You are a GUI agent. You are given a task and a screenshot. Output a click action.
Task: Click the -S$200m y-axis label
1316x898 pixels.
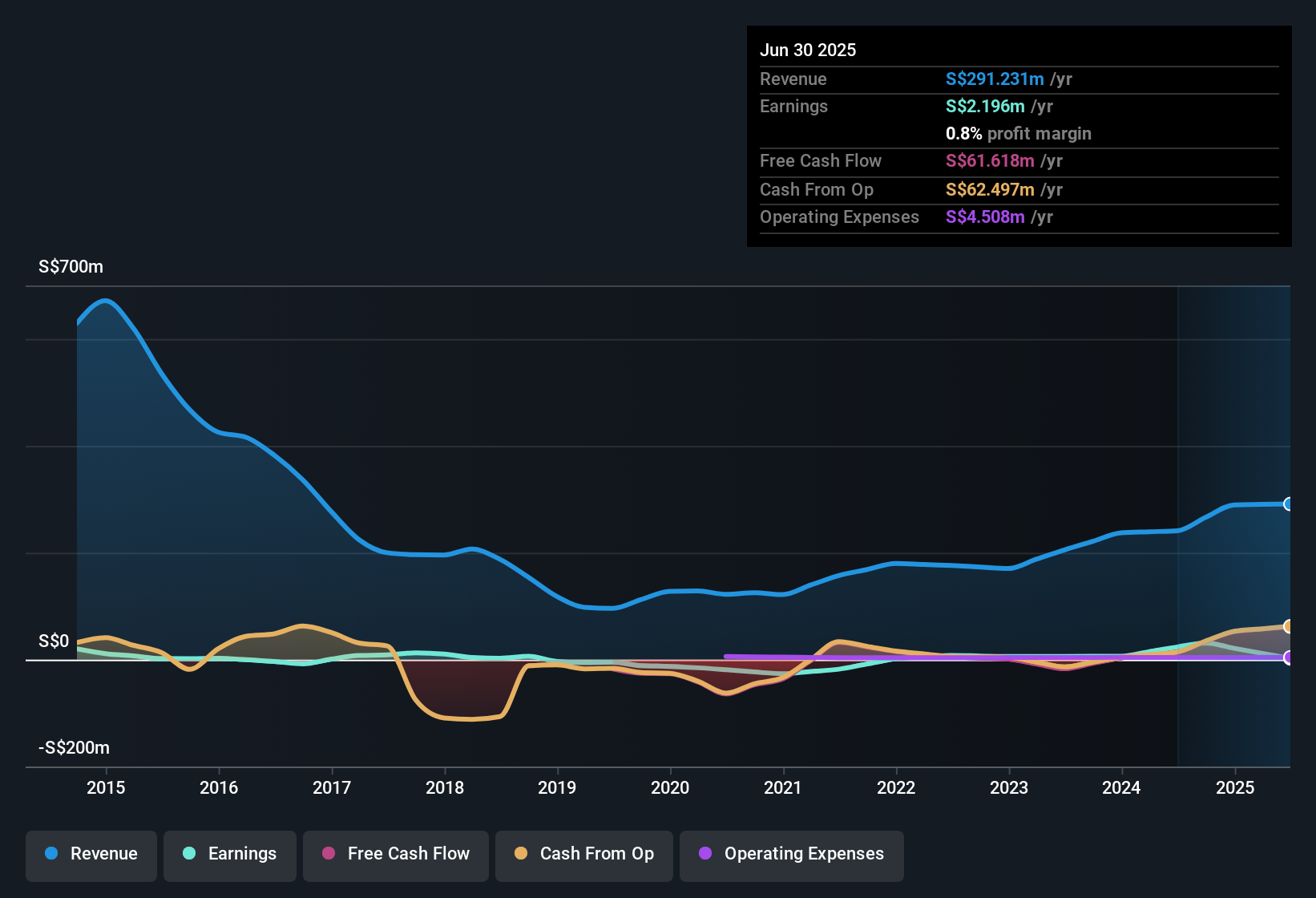click(74, 747)
